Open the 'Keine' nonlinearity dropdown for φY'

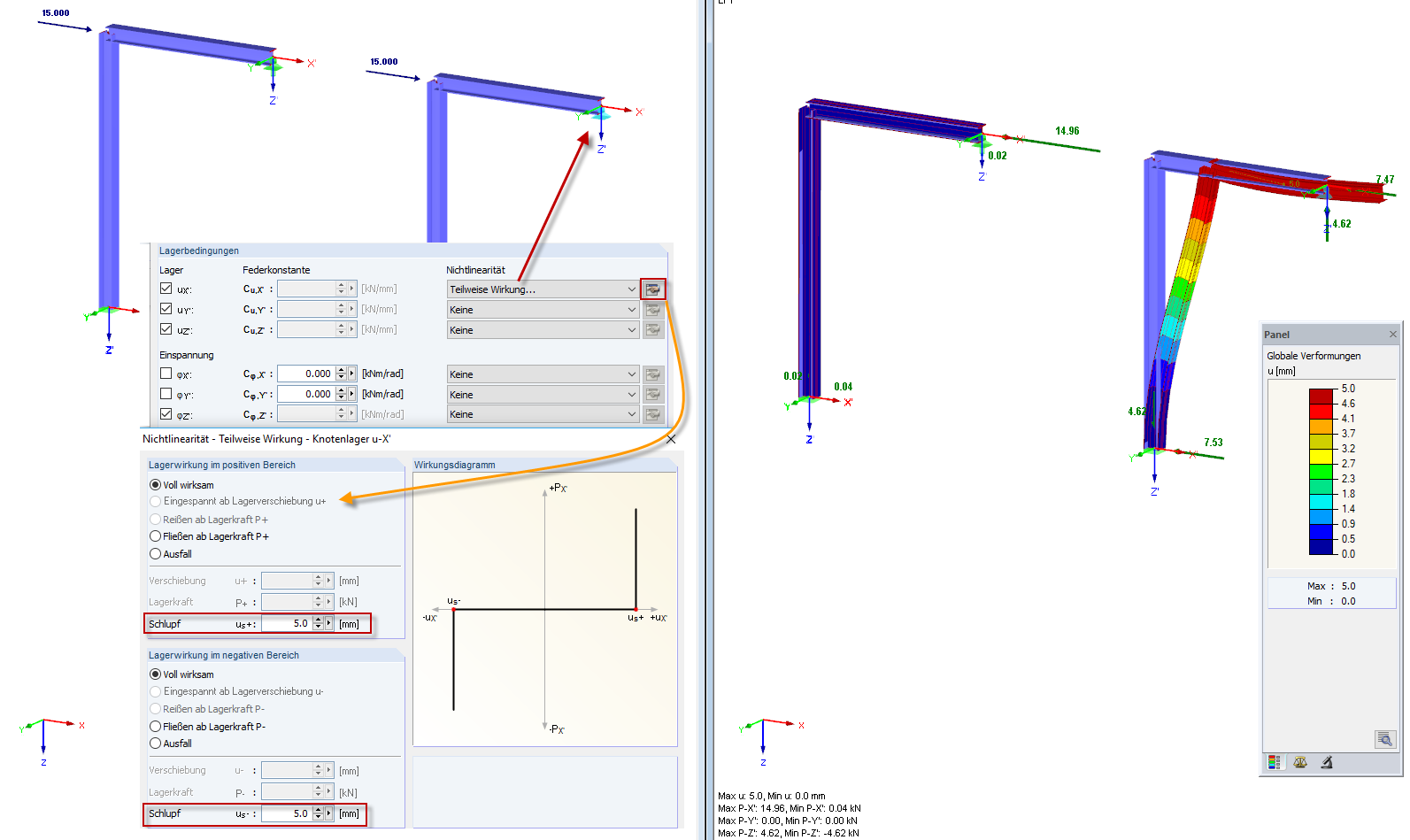[x=543, y=395]
